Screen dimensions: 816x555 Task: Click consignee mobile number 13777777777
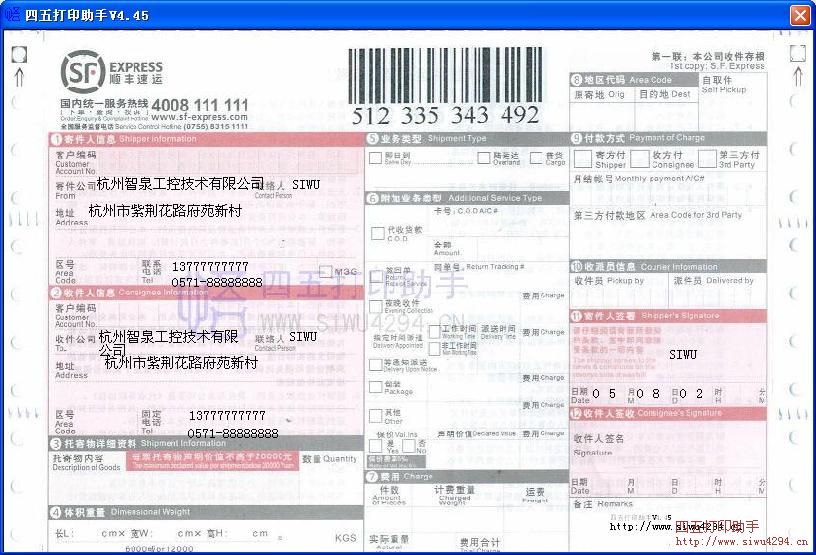pyautogui.click(x=227, y=415)
